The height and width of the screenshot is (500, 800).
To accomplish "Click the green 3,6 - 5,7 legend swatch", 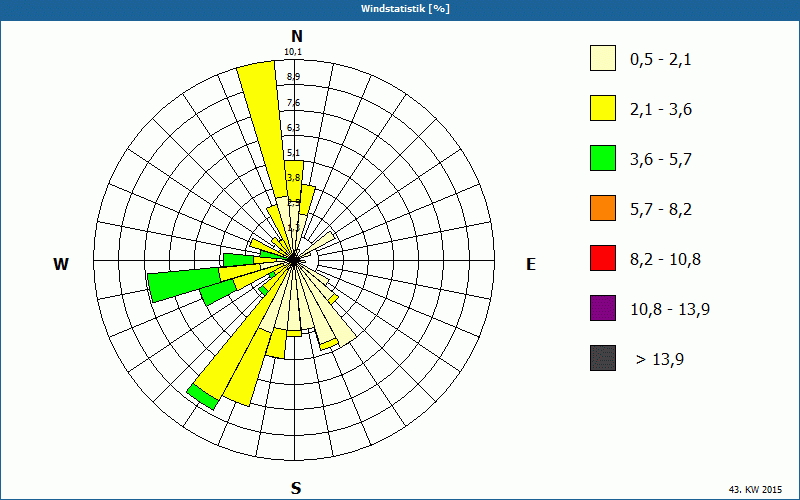I will [603, 158].
